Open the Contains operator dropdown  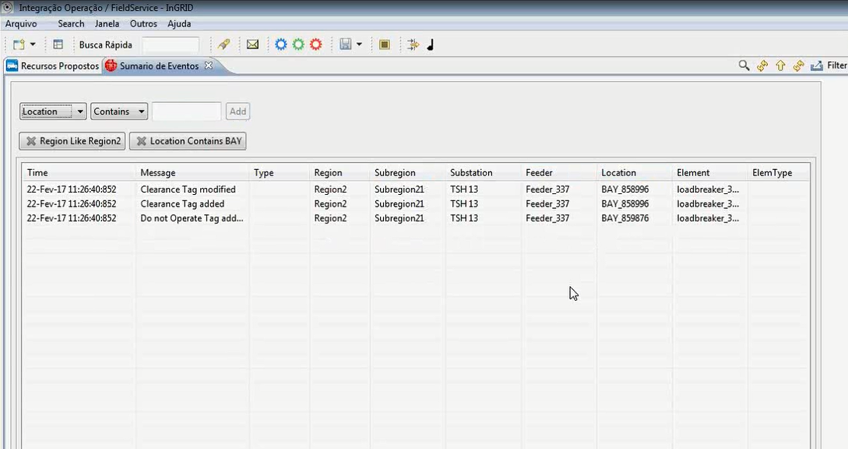coord(141,112)
